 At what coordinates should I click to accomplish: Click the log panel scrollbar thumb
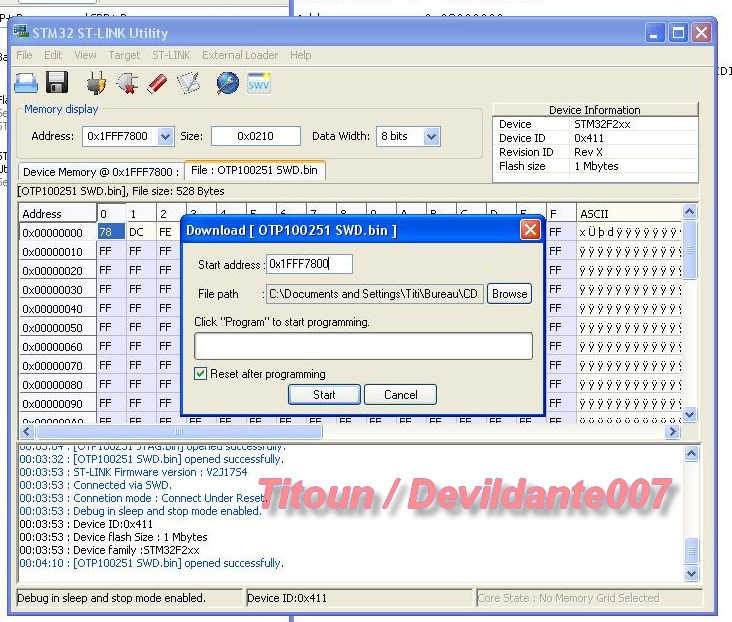691,551
